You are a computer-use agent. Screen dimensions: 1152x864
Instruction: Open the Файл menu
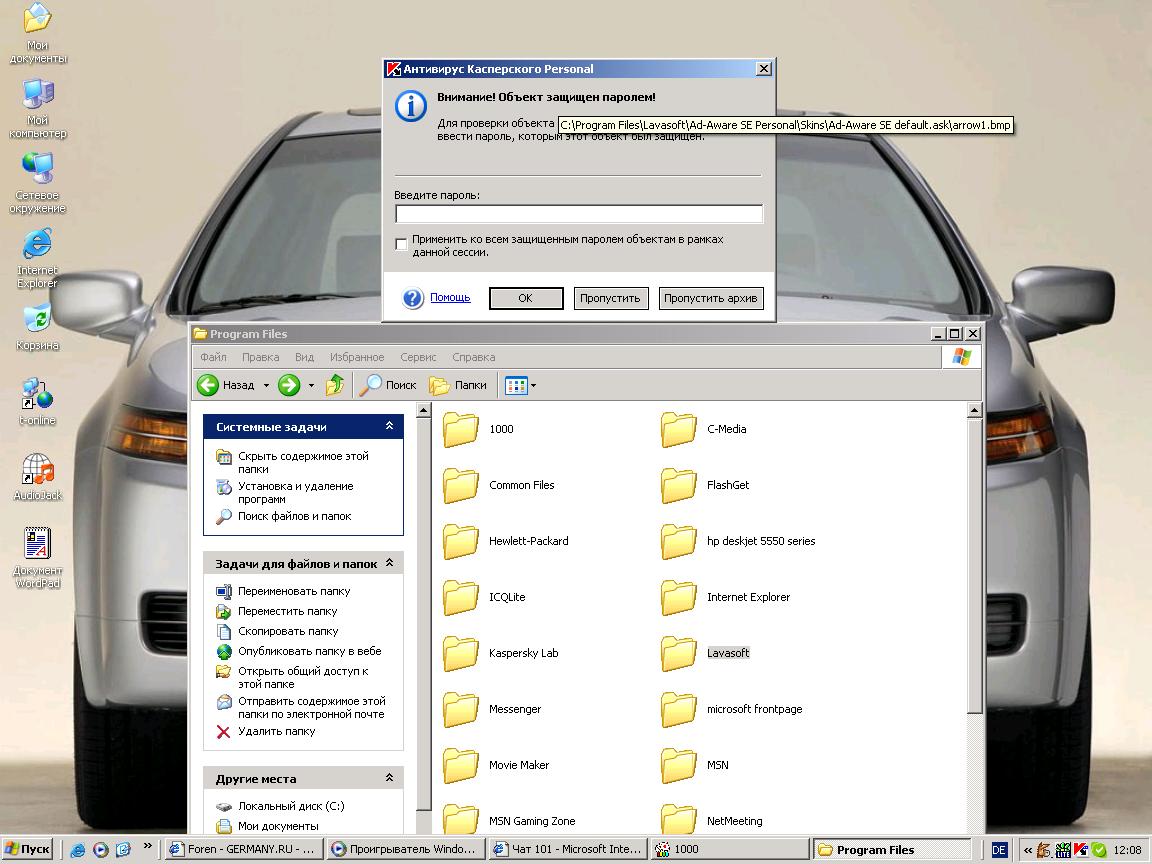point(213,358)
